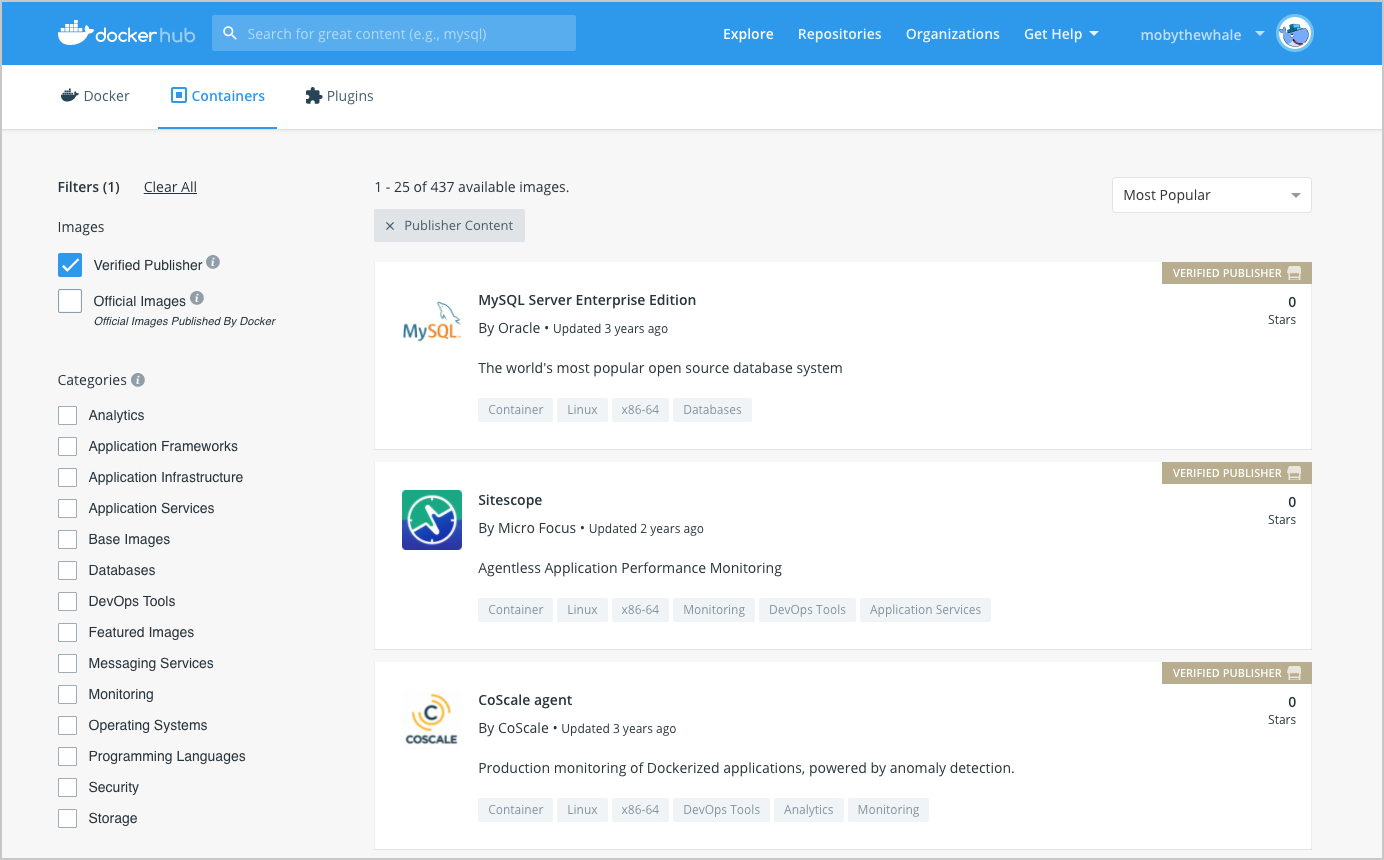Check the Application Infrastructure category
Viewport: 1384px width, 860px height.
pyautogui.click(x=67, y=477)
